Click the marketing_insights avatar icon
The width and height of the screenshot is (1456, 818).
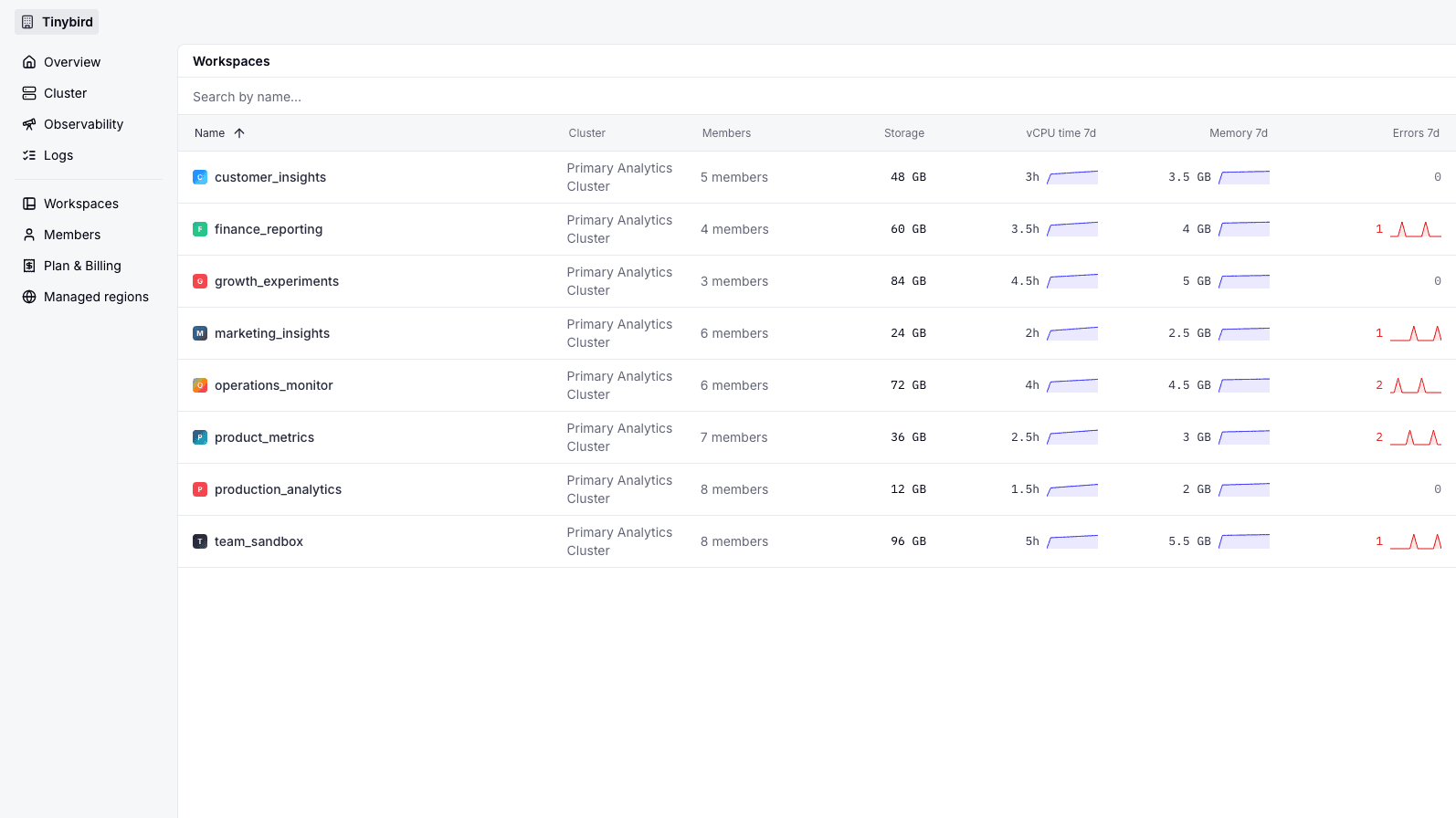(200, 333)
